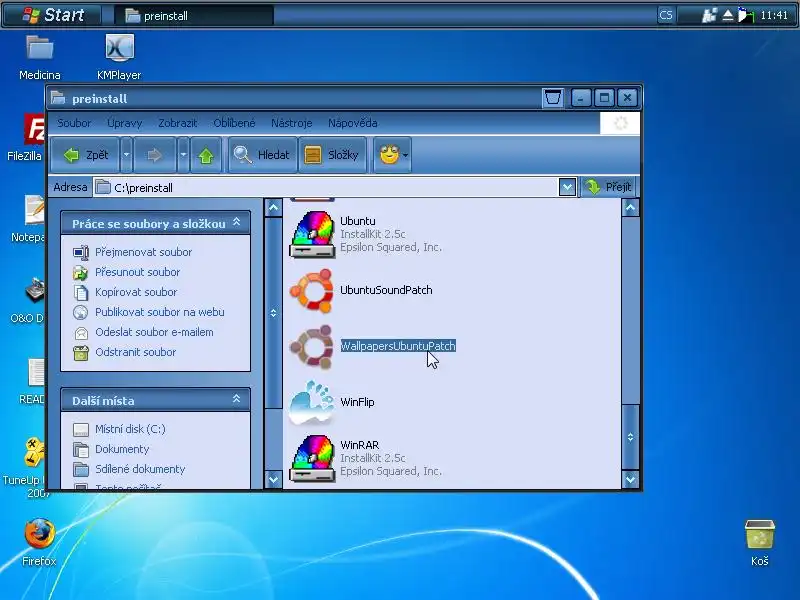Click Odstranit soubor link
This screenshot has width=800, height=600.
(x=135, y=352)
